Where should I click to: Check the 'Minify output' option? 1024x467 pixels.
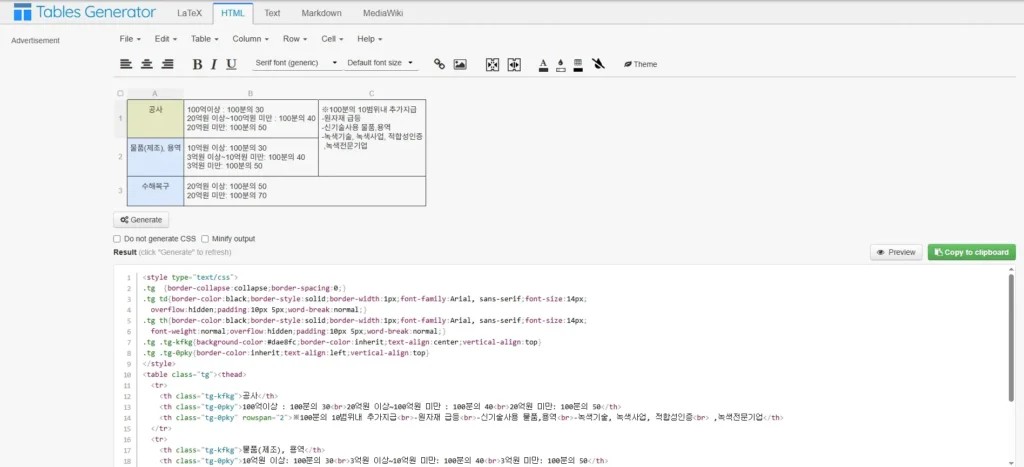(x=205, y=239)
